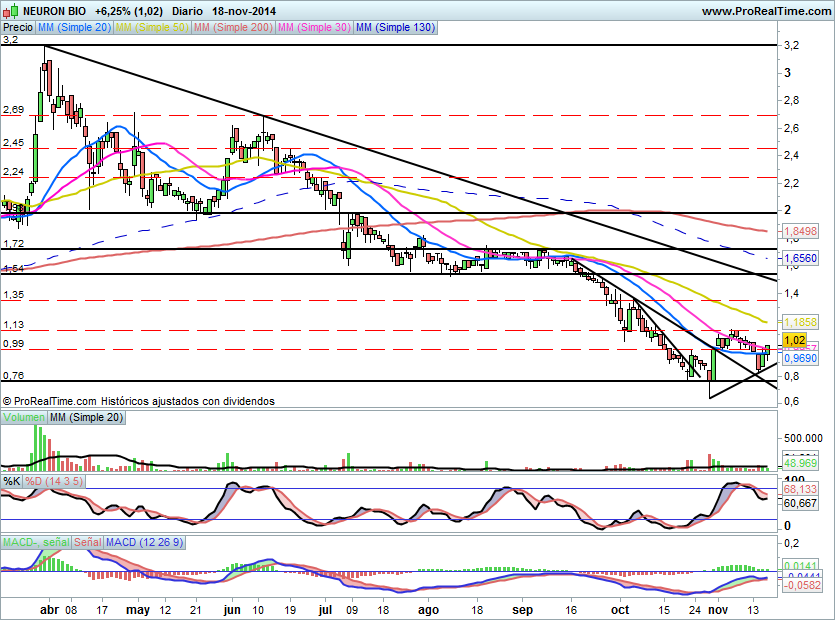
Task: Open the www.ProRealTime.com link
Action: click(x=766, y=11)
